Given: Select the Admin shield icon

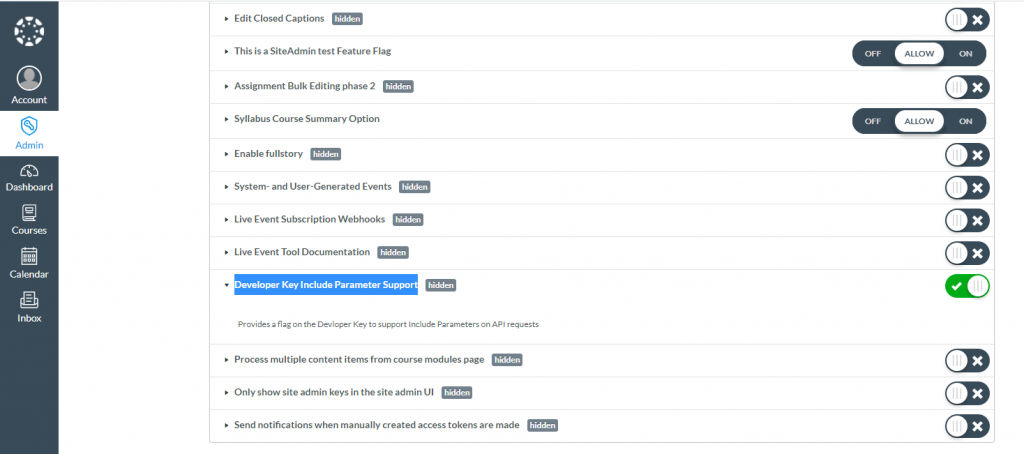Looking at the screenshot, I should pos(29,126).
